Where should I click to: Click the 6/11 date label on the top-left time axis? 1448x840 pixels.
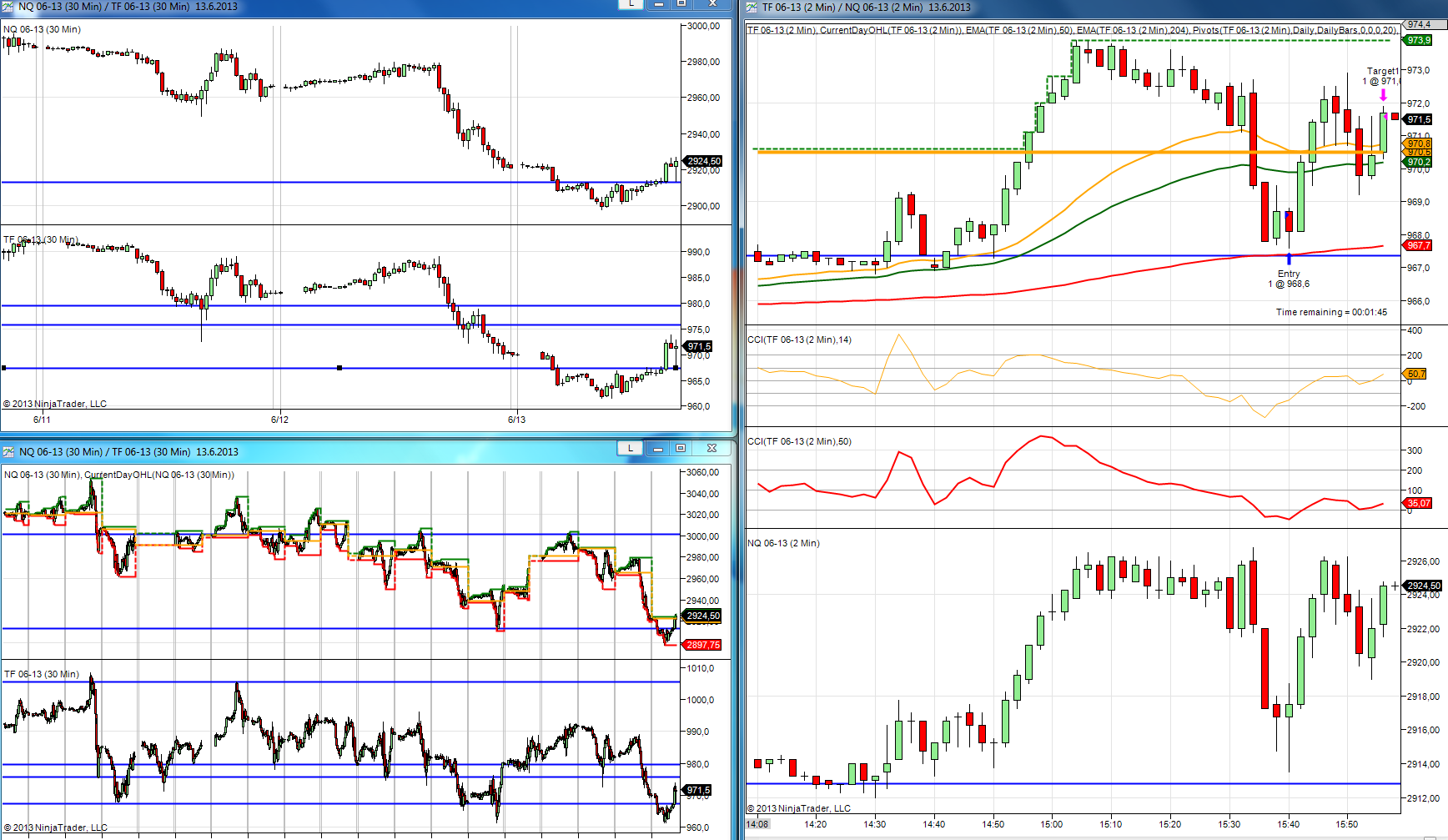tap(42, 420)
